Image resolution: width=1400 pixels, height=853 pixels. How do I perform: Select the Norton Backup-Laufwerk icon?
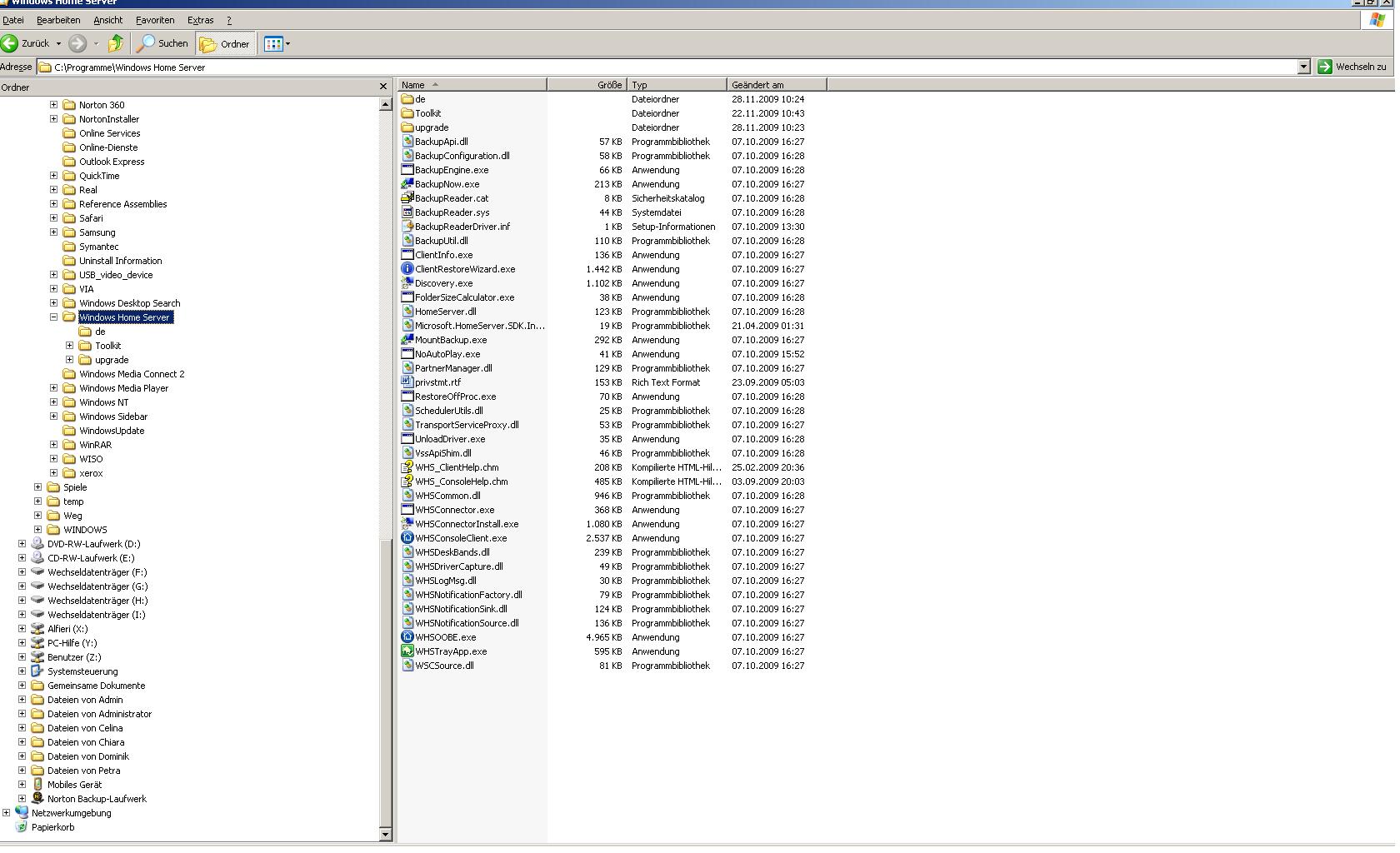coord(37,799)
